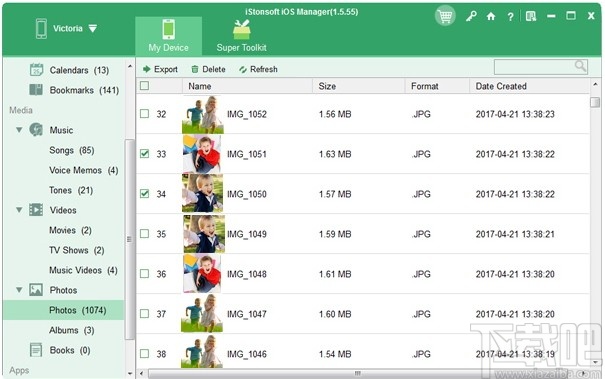Open help question mark icon

click(510, 17)
